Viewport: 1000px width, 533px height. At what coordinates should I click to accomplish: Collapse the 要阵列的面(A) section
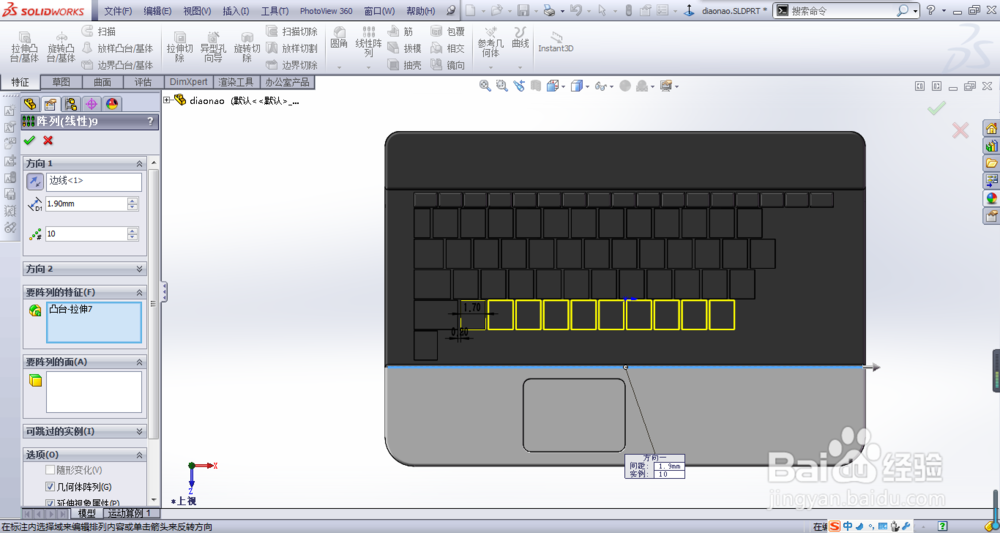(x=140, y=361)
